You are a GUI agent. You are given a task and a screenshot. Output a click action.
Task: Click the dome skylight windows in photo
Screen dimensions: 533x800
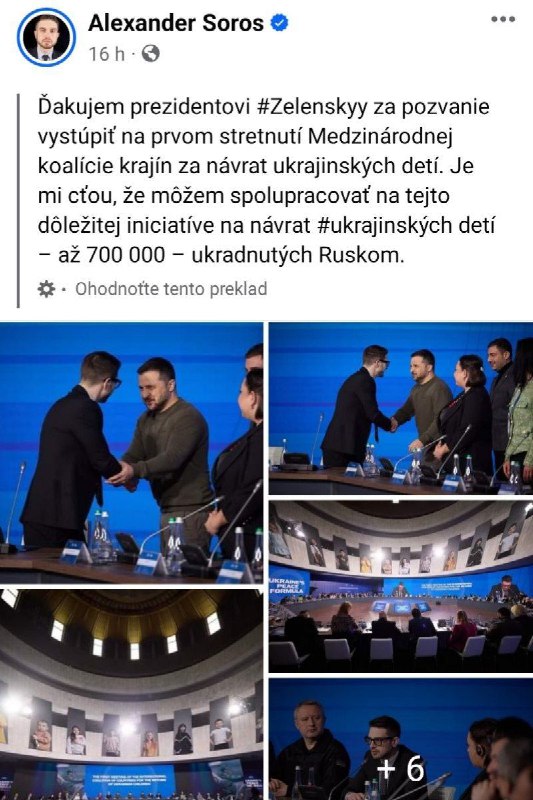click(133, 633)
